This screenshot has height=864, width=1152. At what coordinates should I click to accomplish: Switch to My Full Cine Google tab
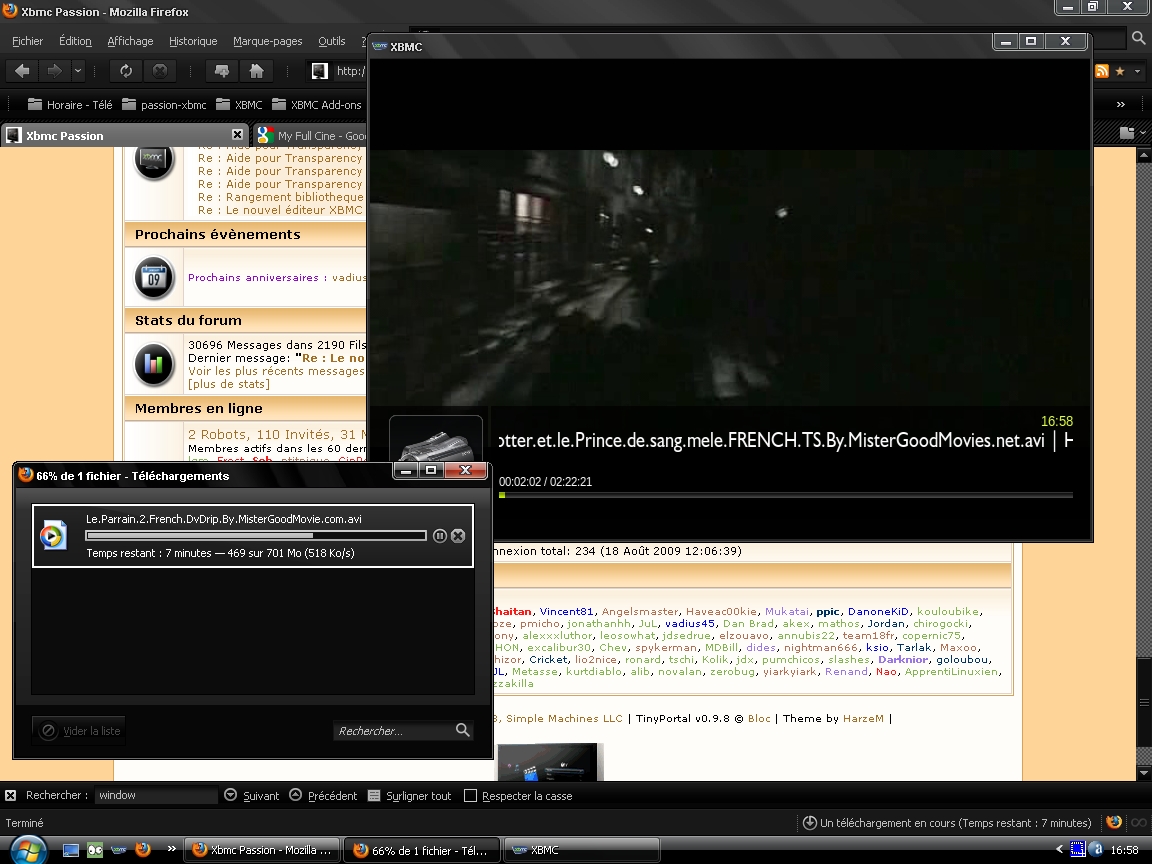point(311,135)
